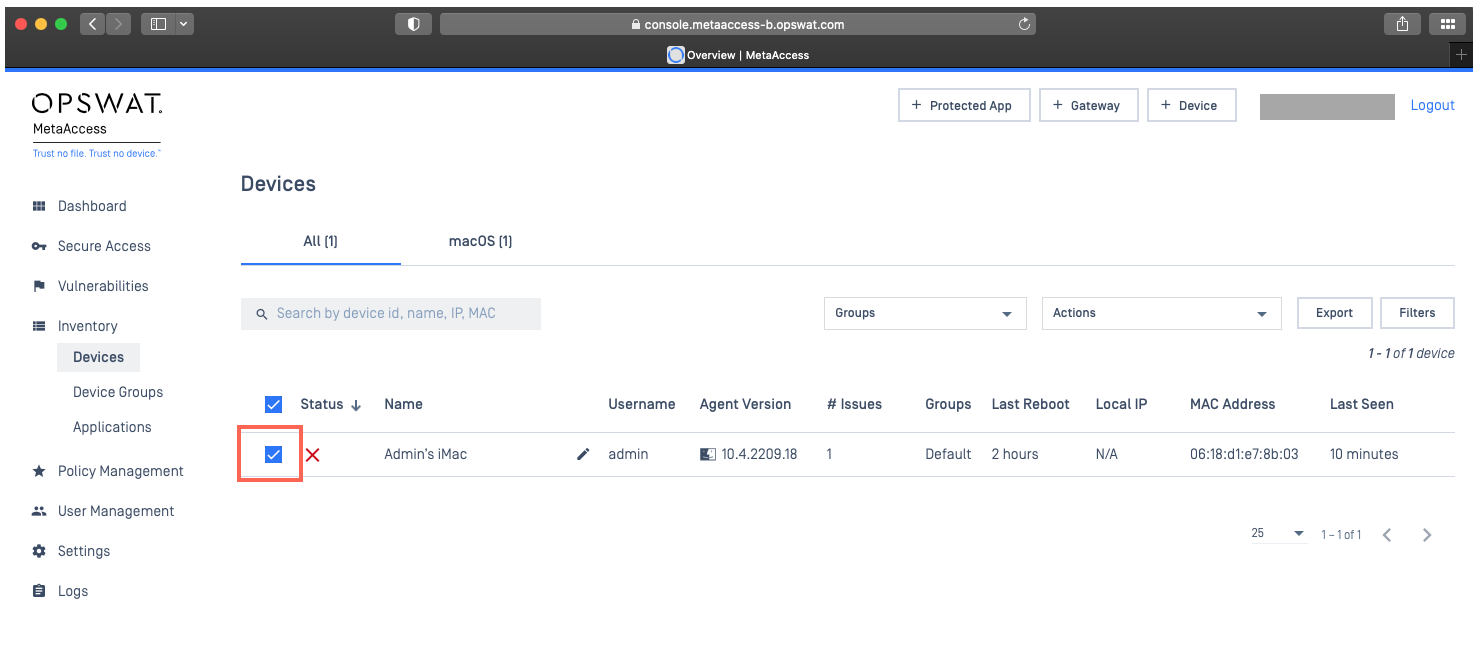Screen dimensions: 1484x660
Task: Switch to the macOS (1) tab
Action: coord(481,241)
